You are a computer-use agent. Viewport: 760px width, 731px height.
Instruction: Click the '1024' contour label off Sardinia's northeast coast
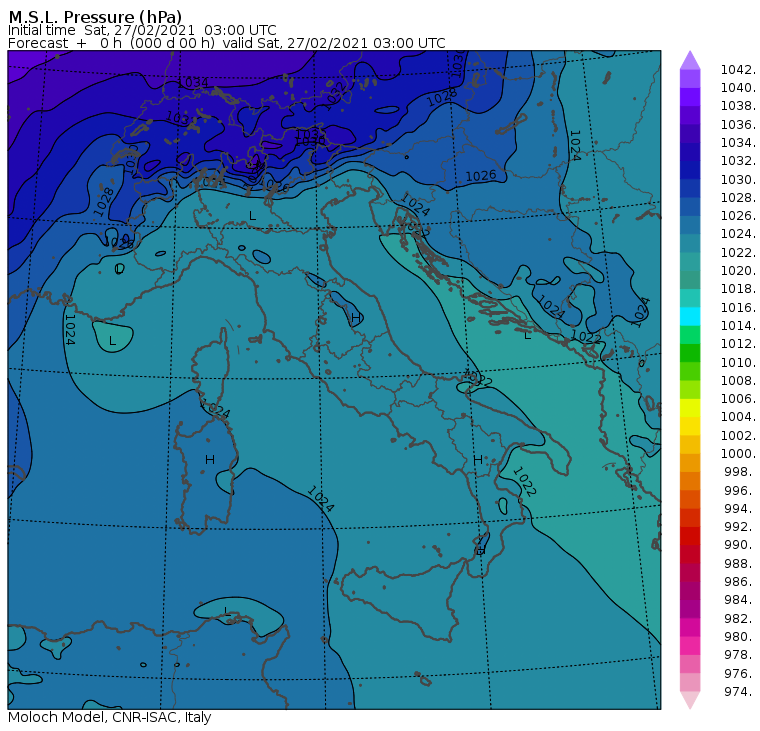click(216, 410)
